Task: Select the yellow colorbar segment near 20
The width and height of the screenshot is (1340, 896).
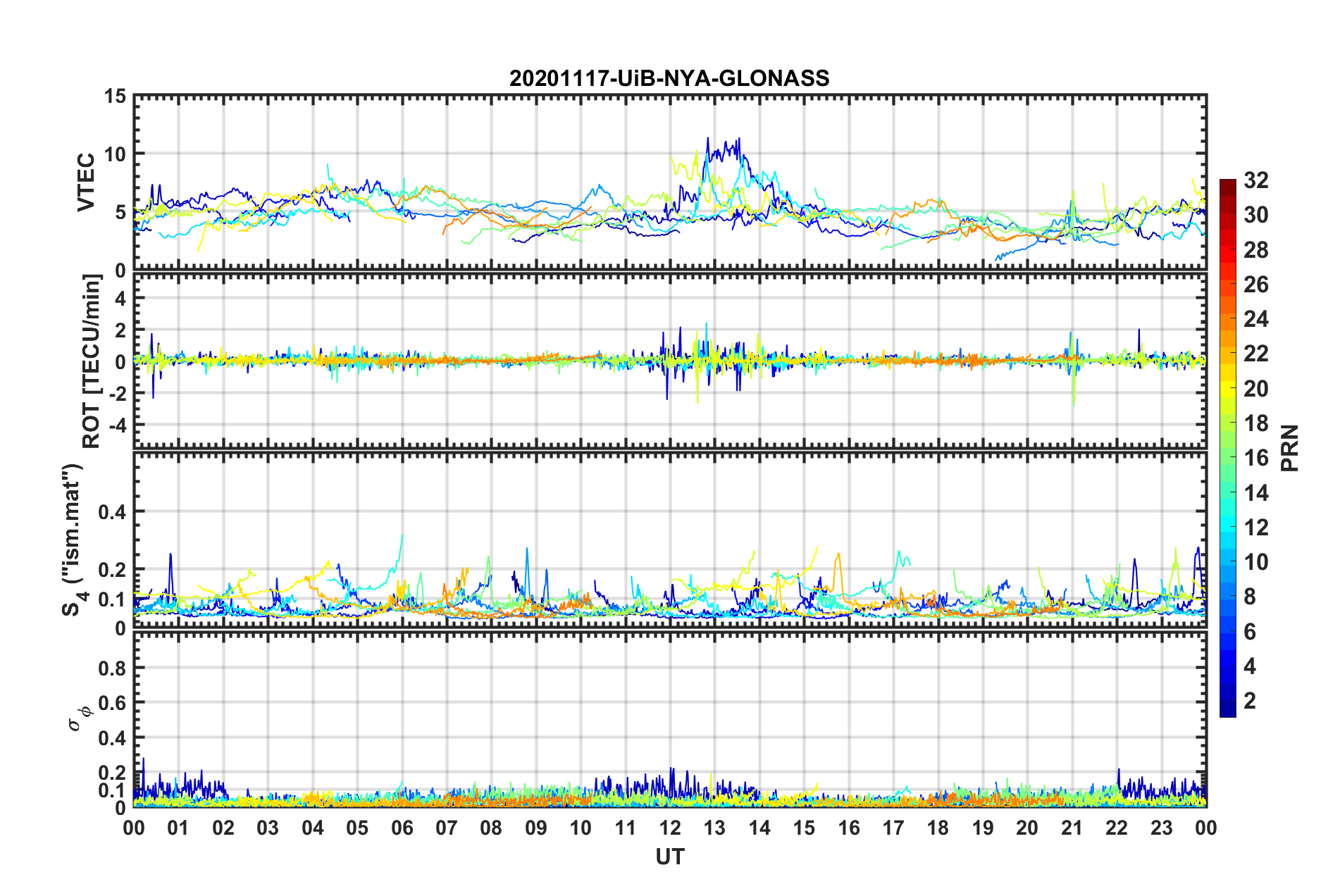Action: click(1228, 389)
